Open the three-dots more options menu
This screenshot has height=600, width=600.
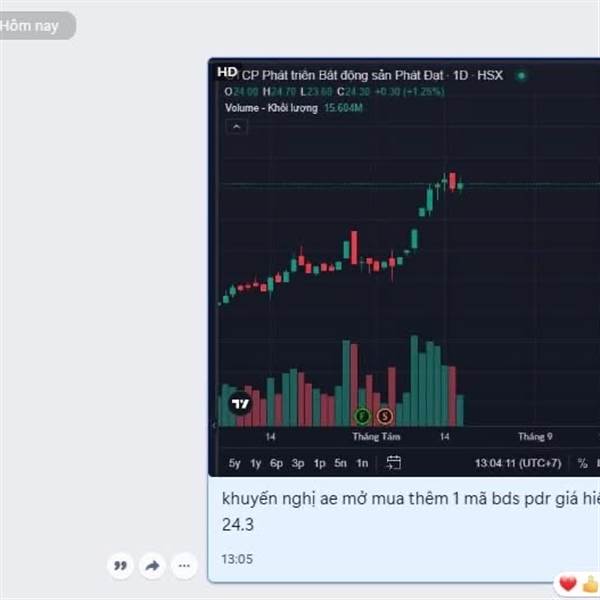pos(184,565)
